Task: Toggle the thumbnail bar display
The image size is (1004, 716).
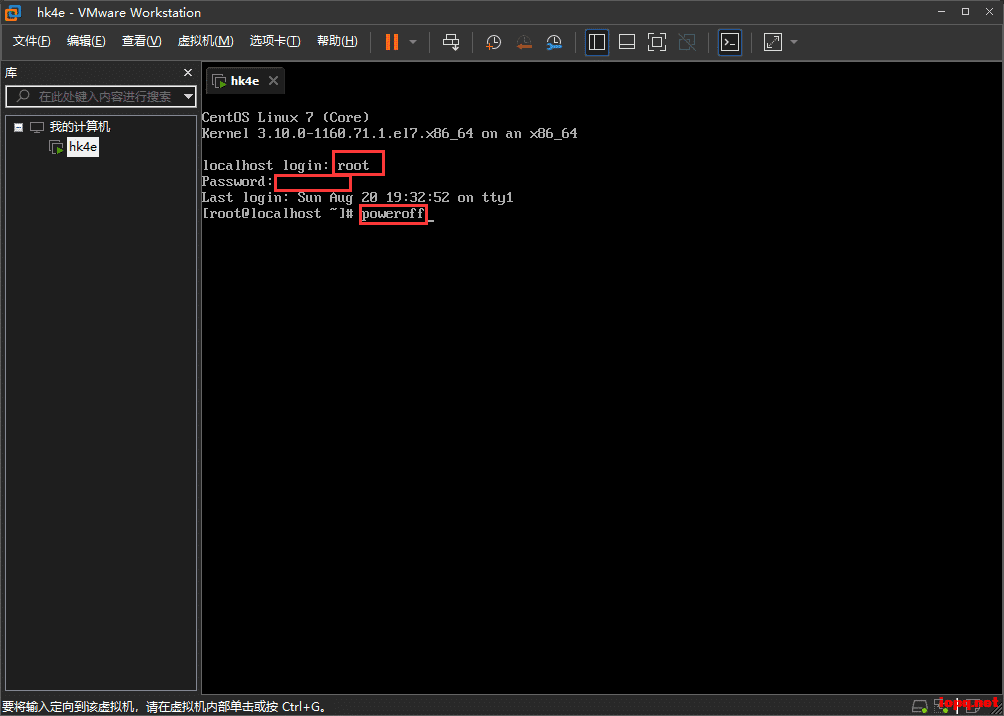Action: point(628,41)
